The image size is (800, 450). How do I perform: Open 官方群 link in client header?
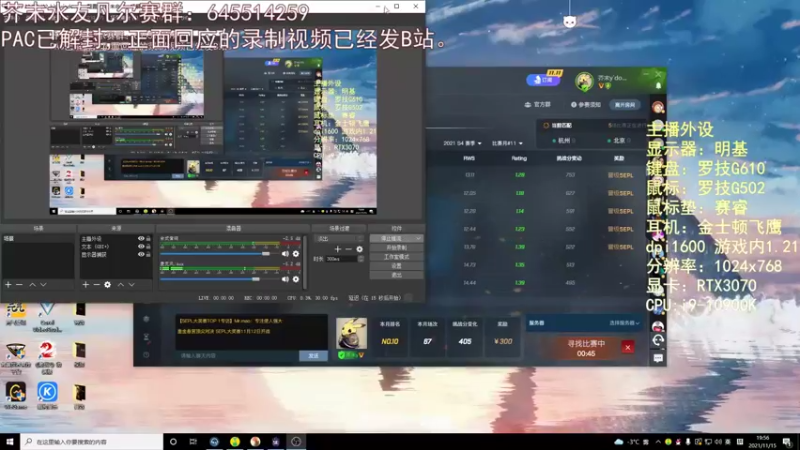point(538,105)
